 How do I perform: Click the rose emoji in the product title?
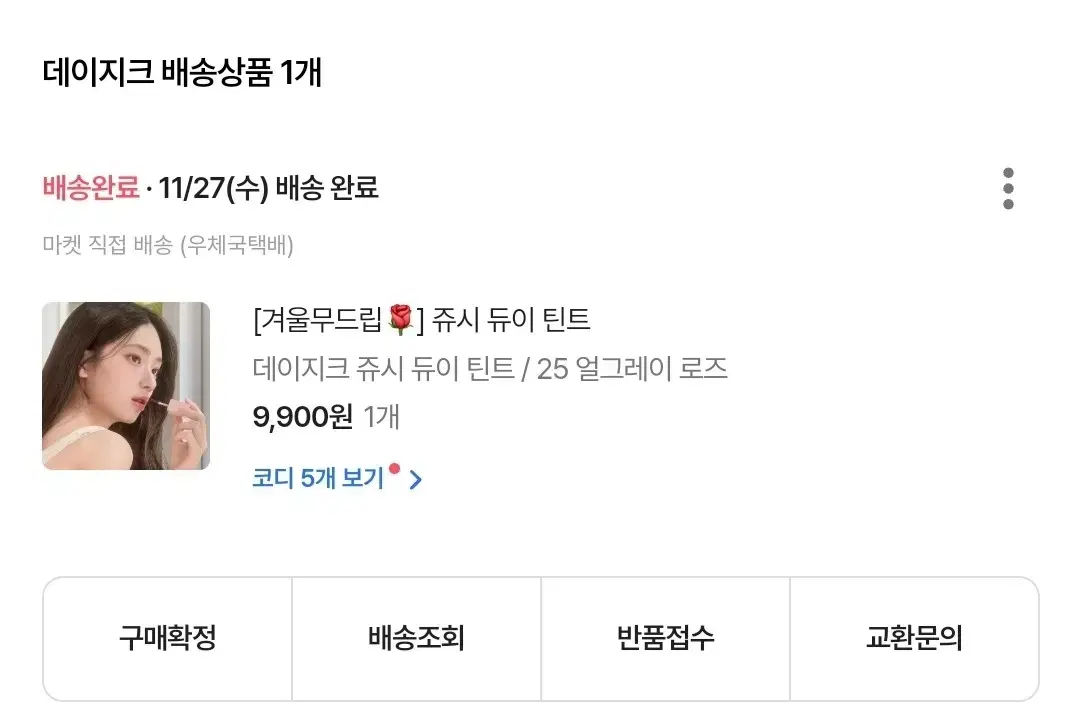400,319
